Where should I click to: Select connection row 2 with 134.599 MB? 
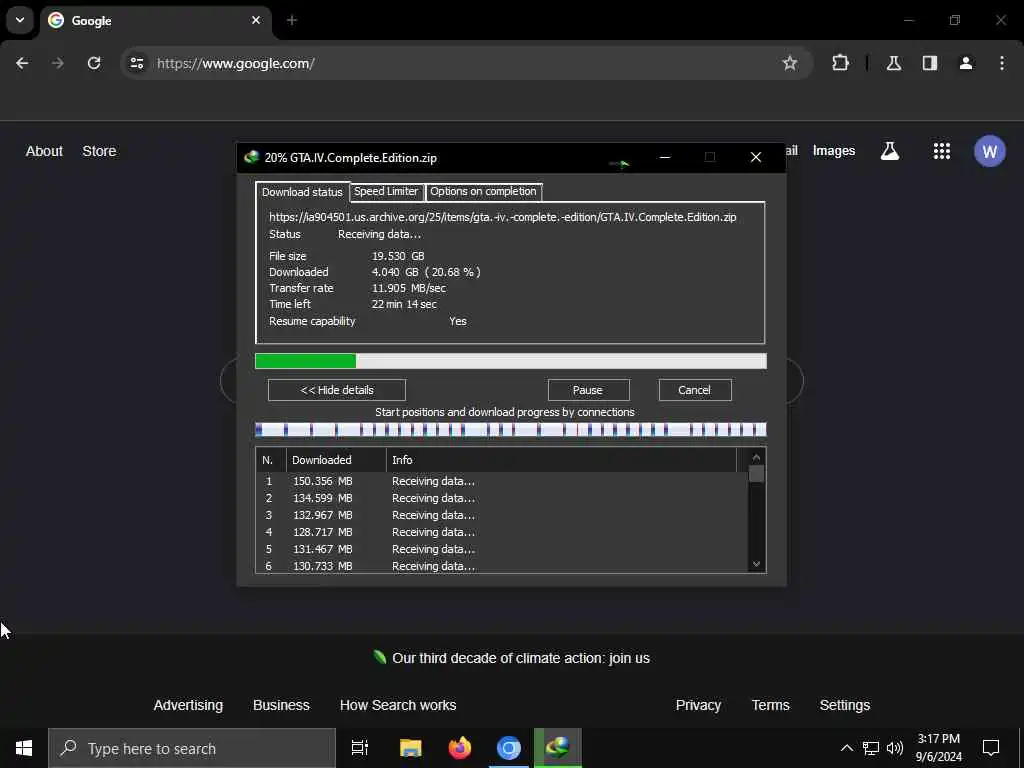(x=502, y=498)
